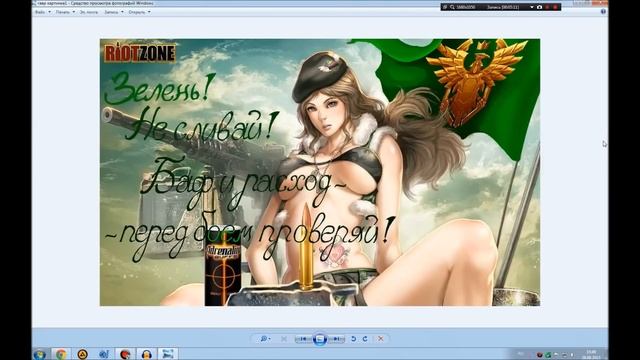
Task: Open the Печать dropdown menu
Action: click(65, 12)
